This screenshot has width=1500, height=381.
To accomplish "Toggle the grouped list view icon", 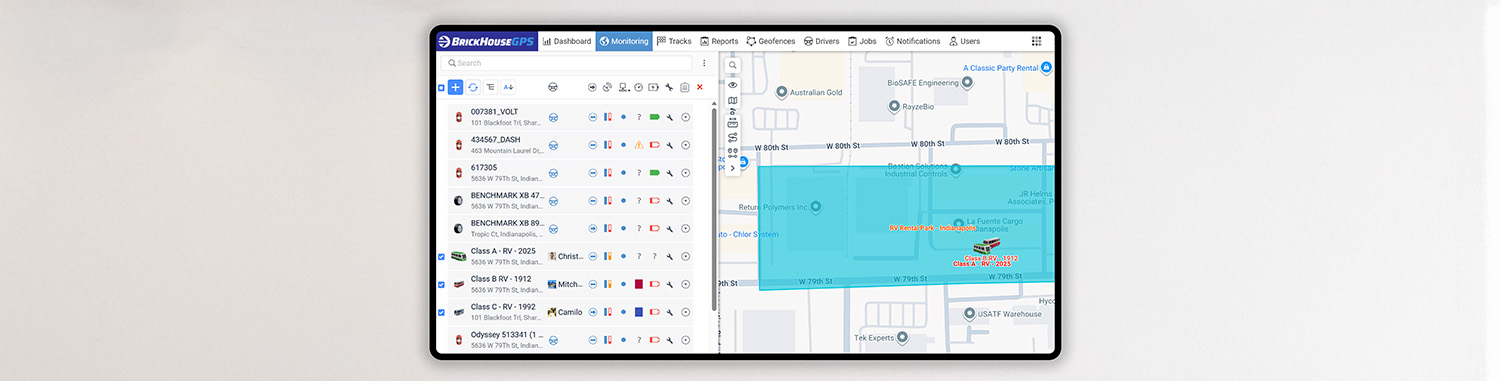I will (490, 88).
